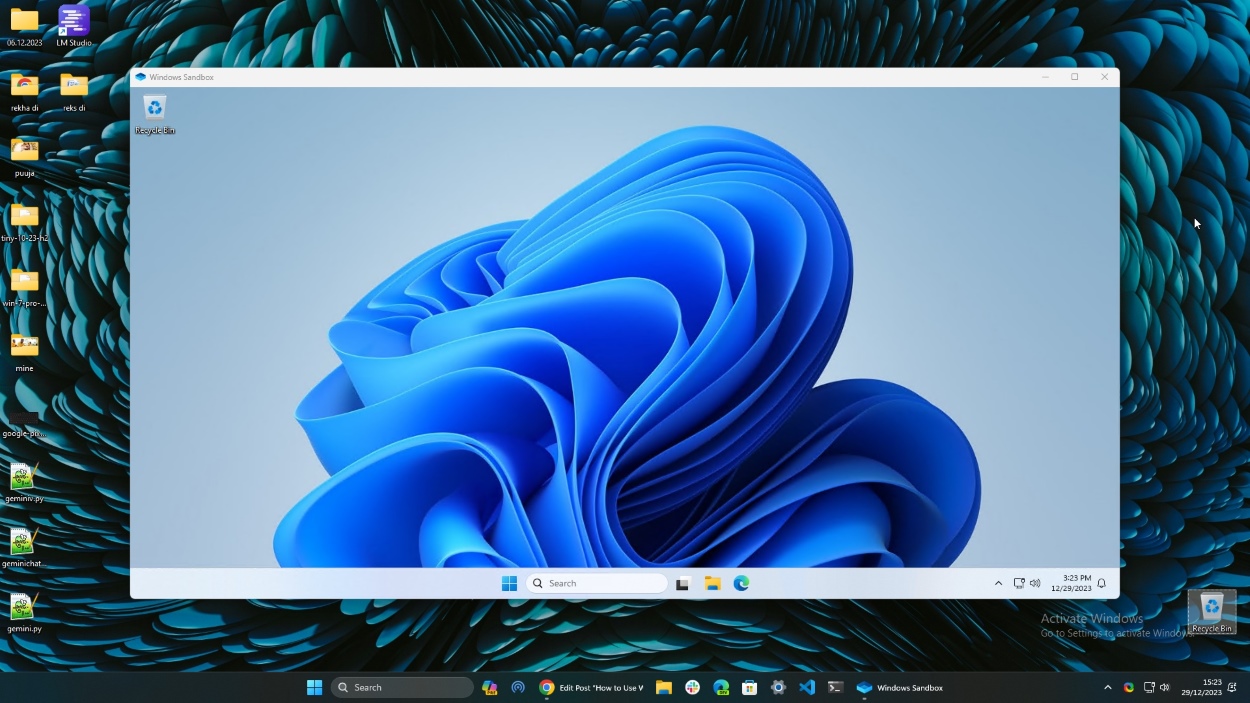Launch LM Studio from the desktop
Screen dimensions: 1250x703
pos(73,20)
